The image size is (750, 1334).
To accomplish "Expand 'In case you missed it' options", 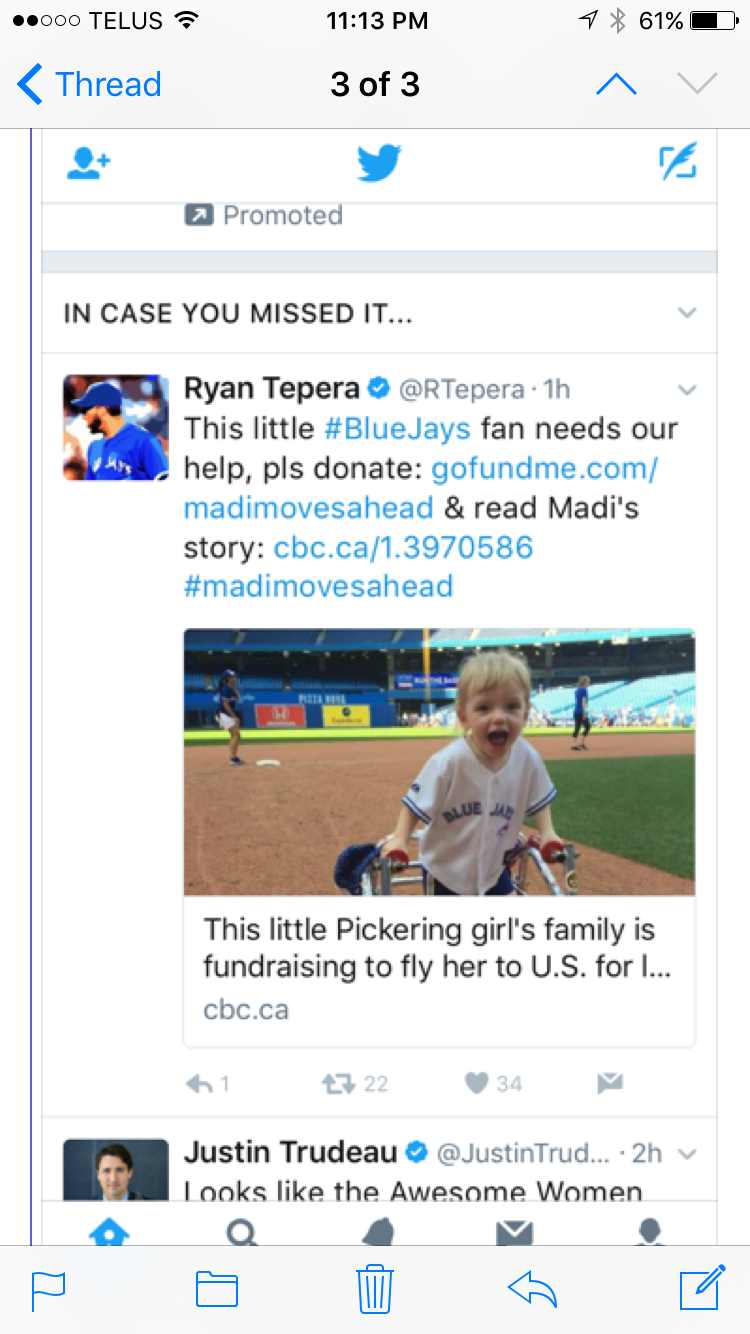I will pos(686,313).
